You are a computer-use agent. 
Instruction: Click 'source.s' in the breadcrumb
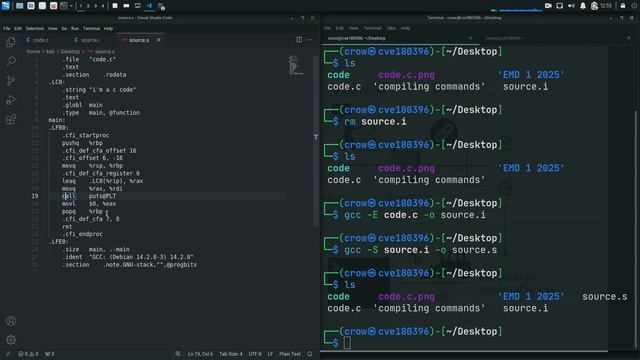[x=104, y=51]
